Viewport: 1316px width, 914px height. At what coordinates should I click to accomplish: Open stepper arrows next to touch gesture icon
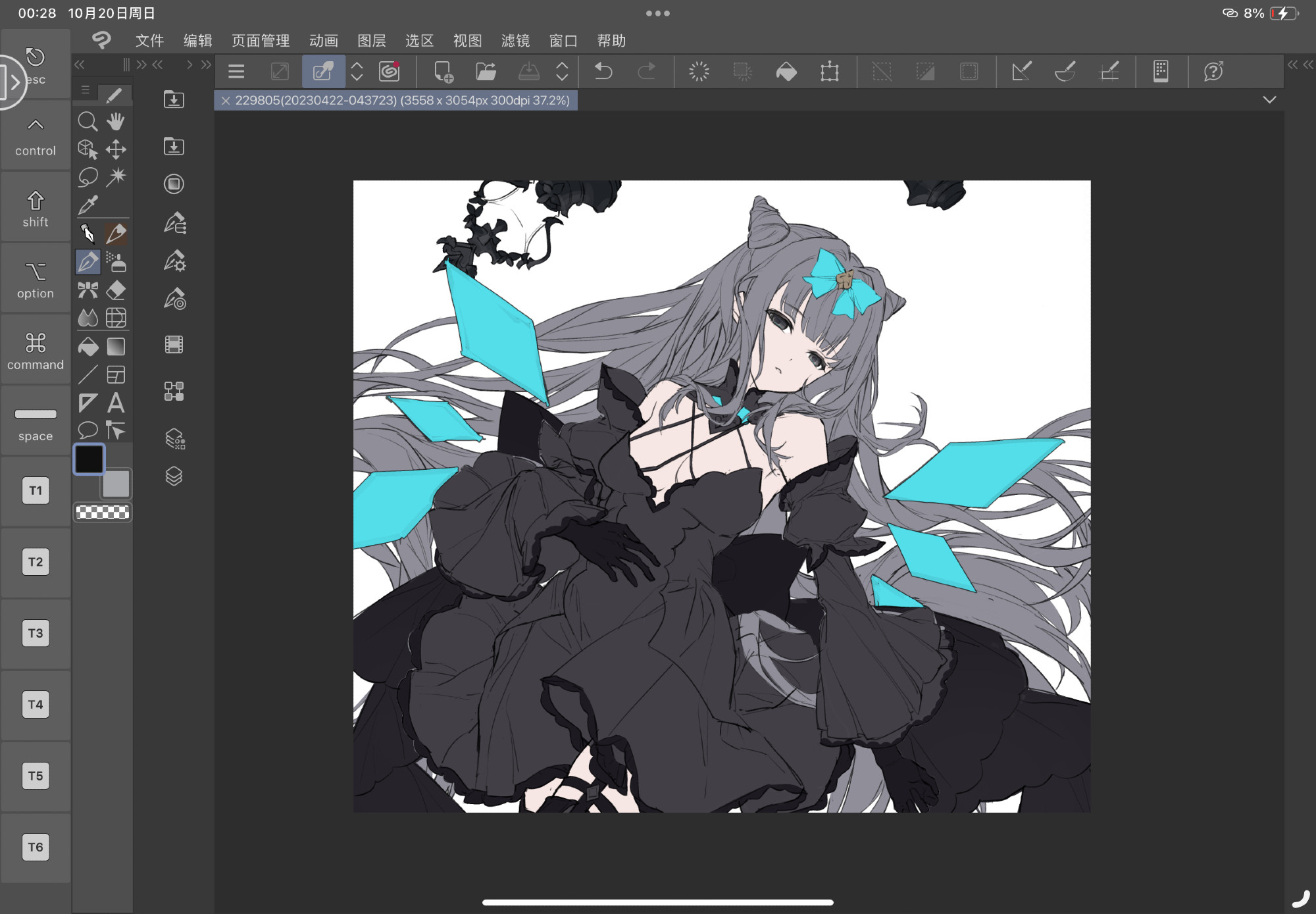coord(357,71)
